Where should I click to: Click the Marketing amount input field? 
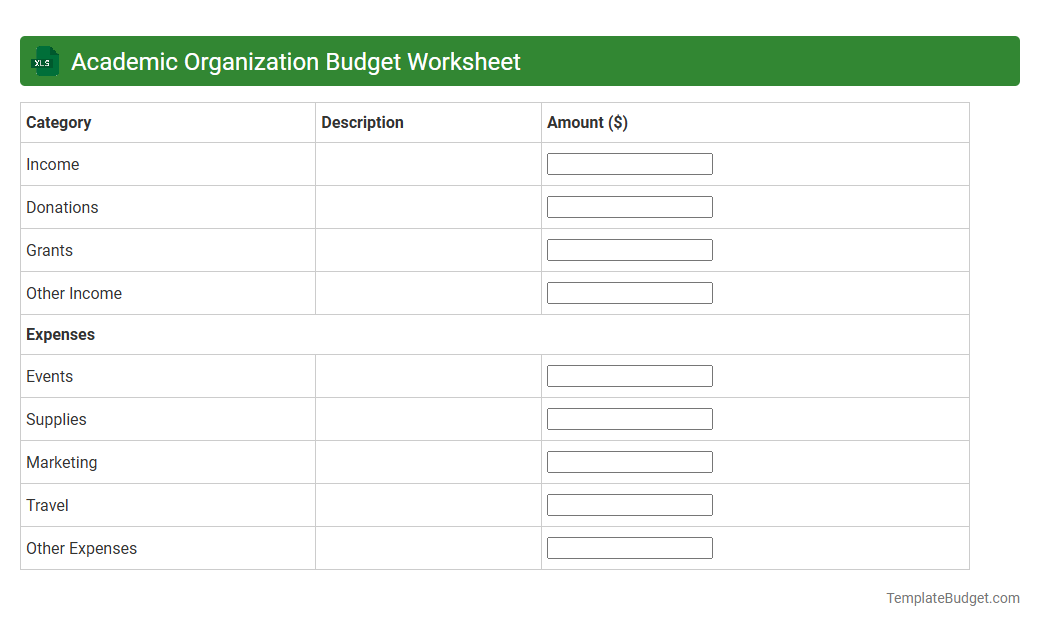(629, 461)
